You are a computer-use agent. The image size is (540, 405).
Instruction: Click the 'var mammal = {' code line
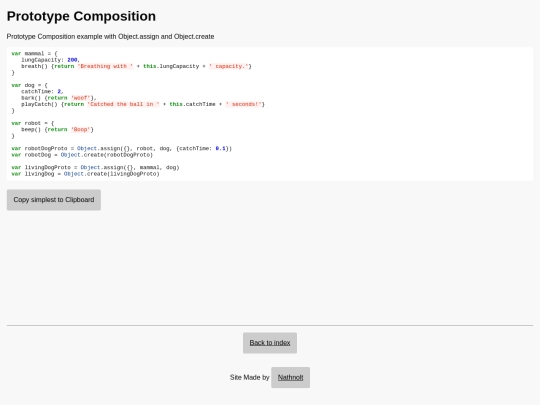point(34,53)
